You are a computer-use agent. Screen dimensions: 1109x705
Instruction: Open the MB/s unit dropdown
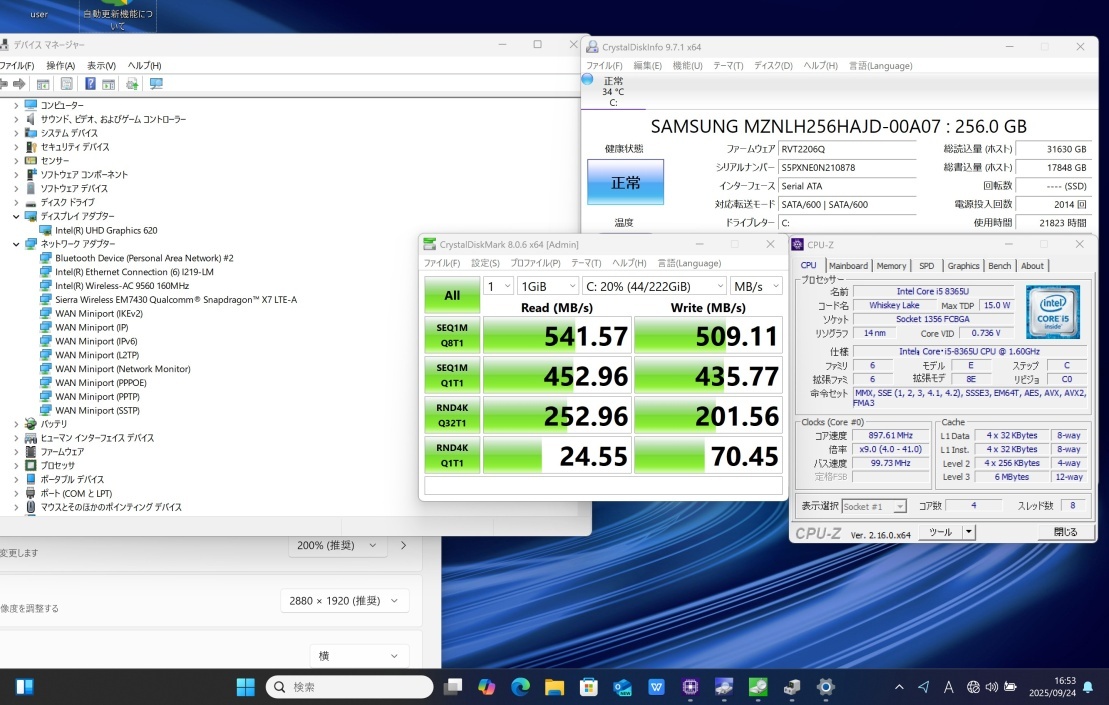tap(756, 286)
